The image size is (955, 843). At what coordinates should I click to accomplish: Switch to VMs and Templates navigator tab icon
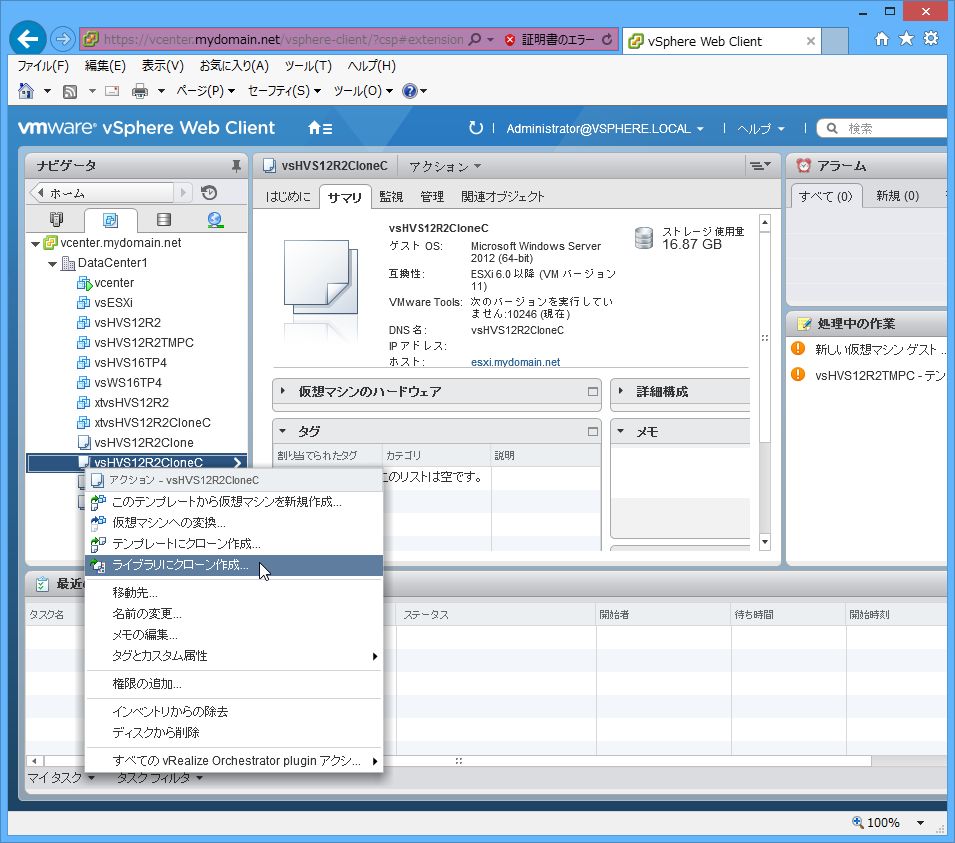110,220
